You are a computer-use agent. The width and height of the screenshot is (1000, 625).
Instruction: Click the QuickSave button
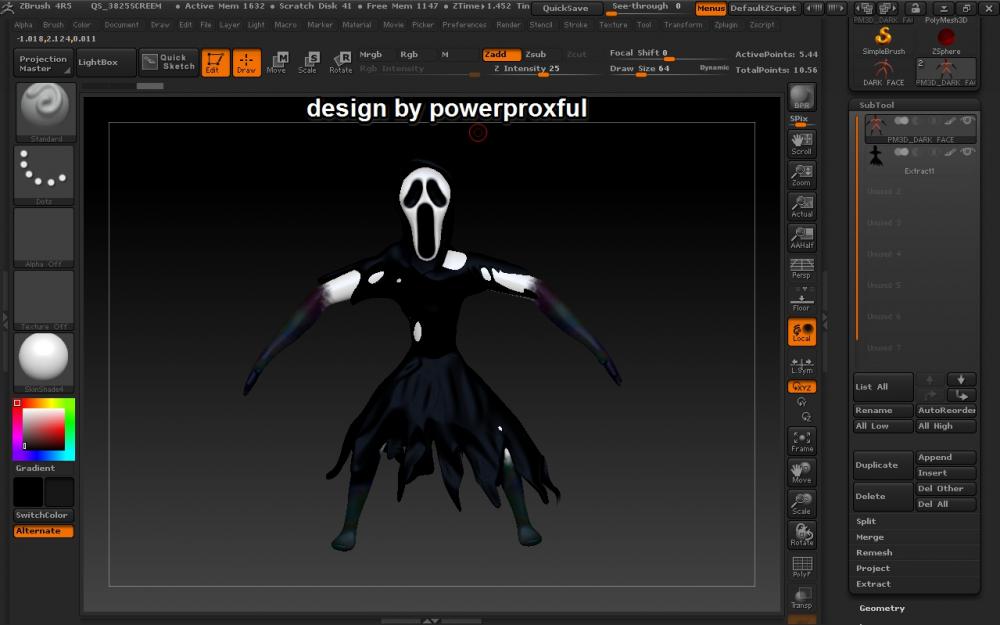pyautogui.click(x=566, y=8)
